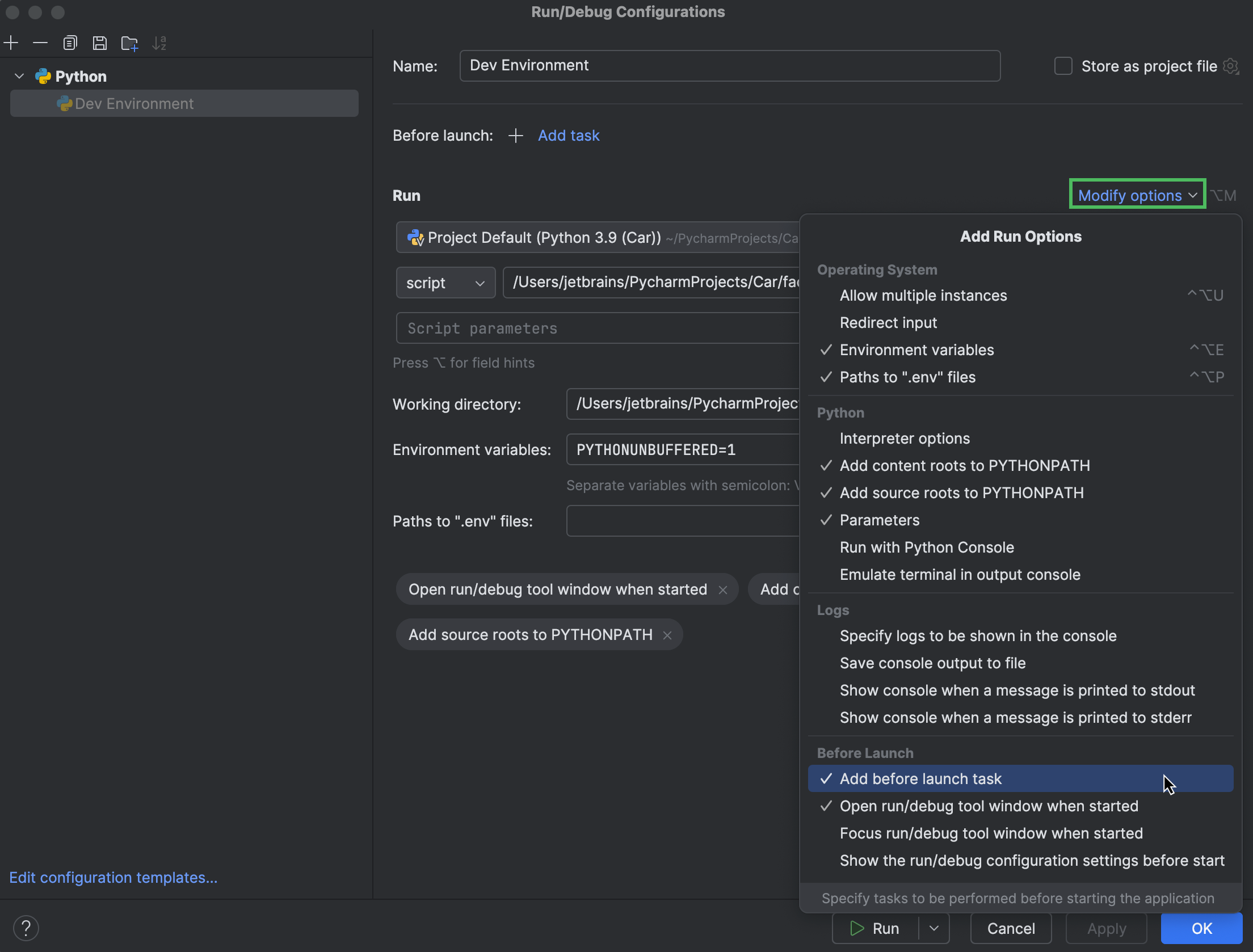Open help from the question mark icon

[26, 928]
